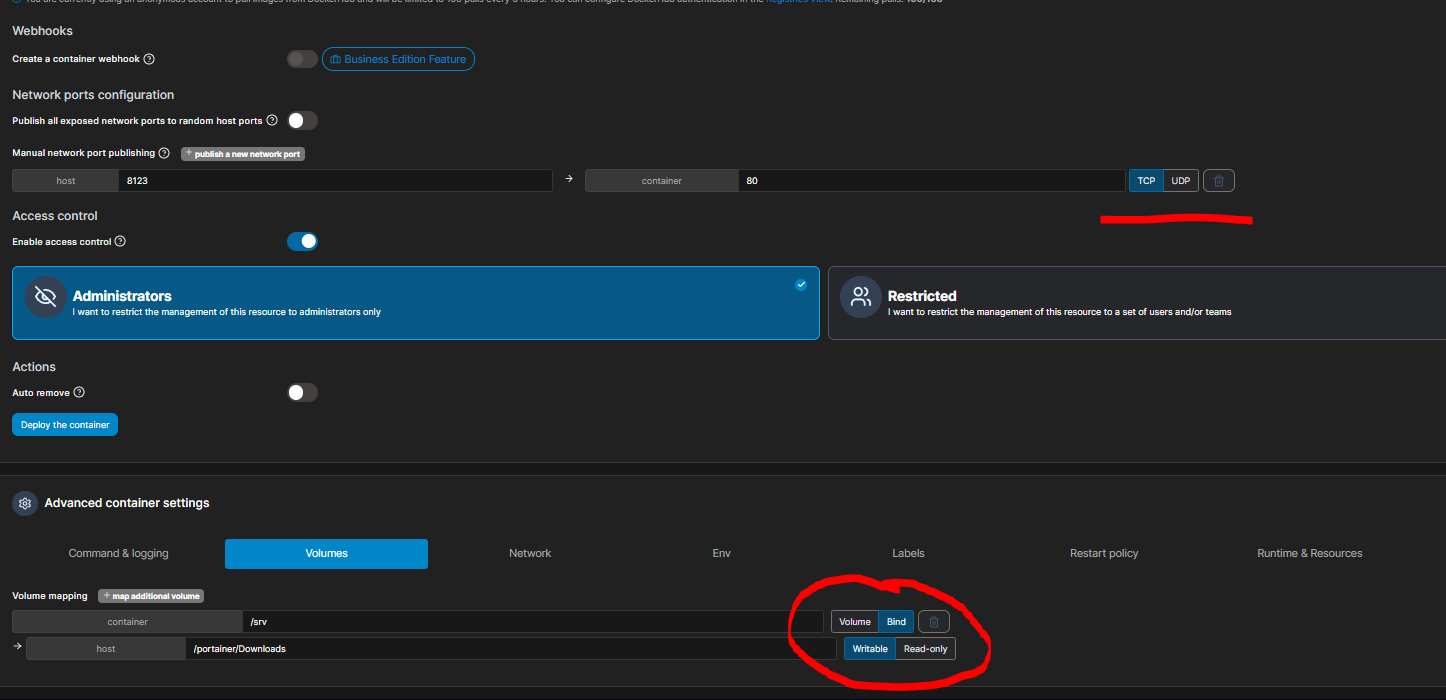This screenshot has width=1446, height=700.
Task: Select the Administrators access option
Action: tap(416, 303)
